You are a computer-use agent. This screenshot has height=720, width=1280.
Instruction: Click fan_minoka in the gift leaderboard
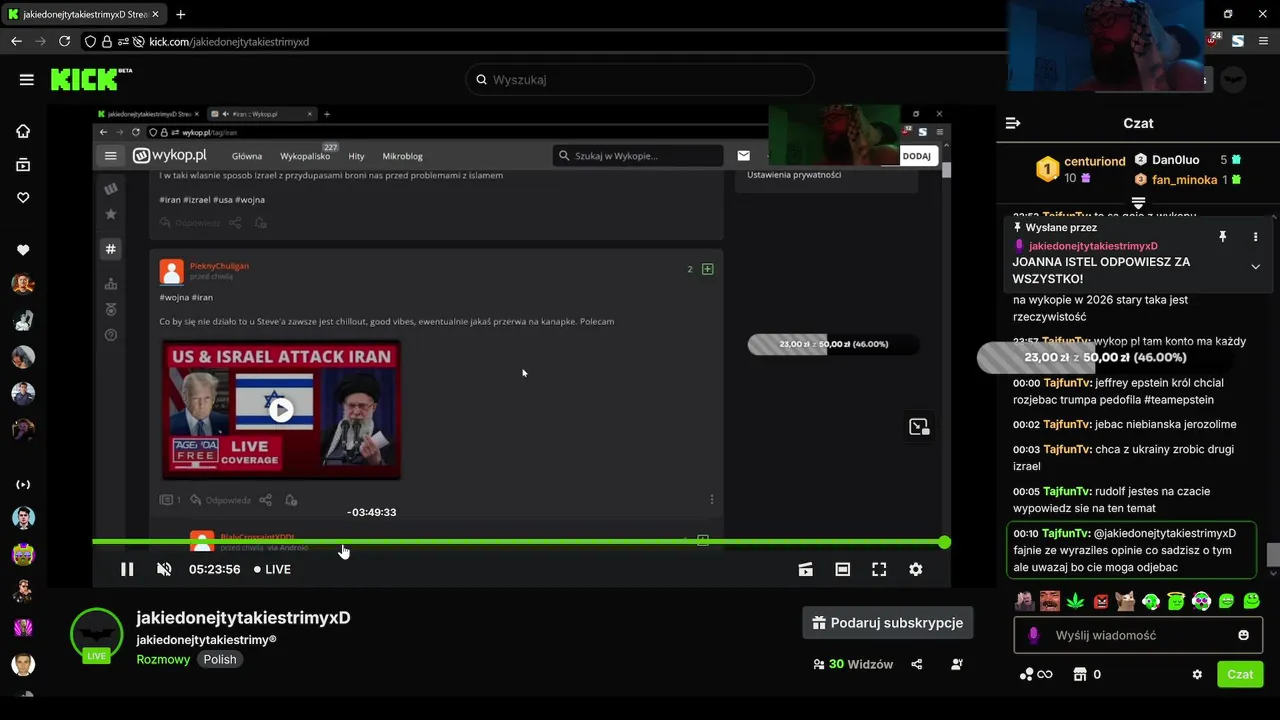[1184, 180]
